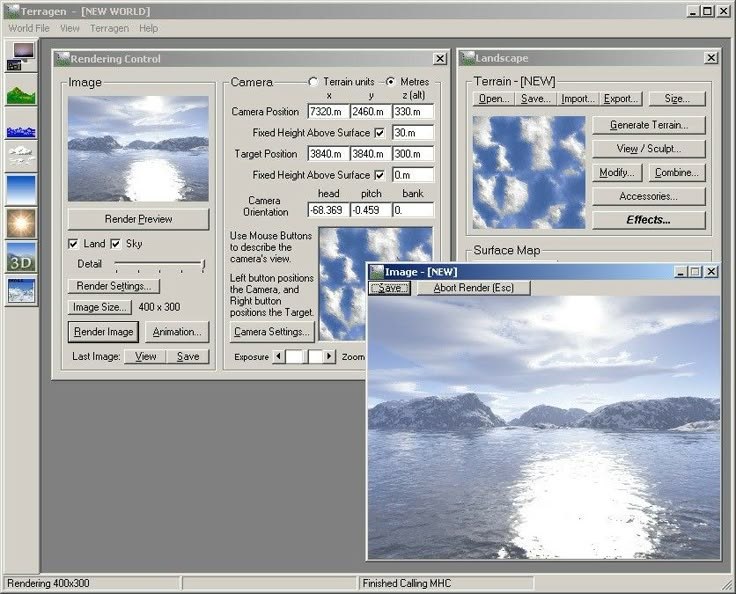Open Camera Settings dialog
Screen dimensions: 736x594
(272, 332)
